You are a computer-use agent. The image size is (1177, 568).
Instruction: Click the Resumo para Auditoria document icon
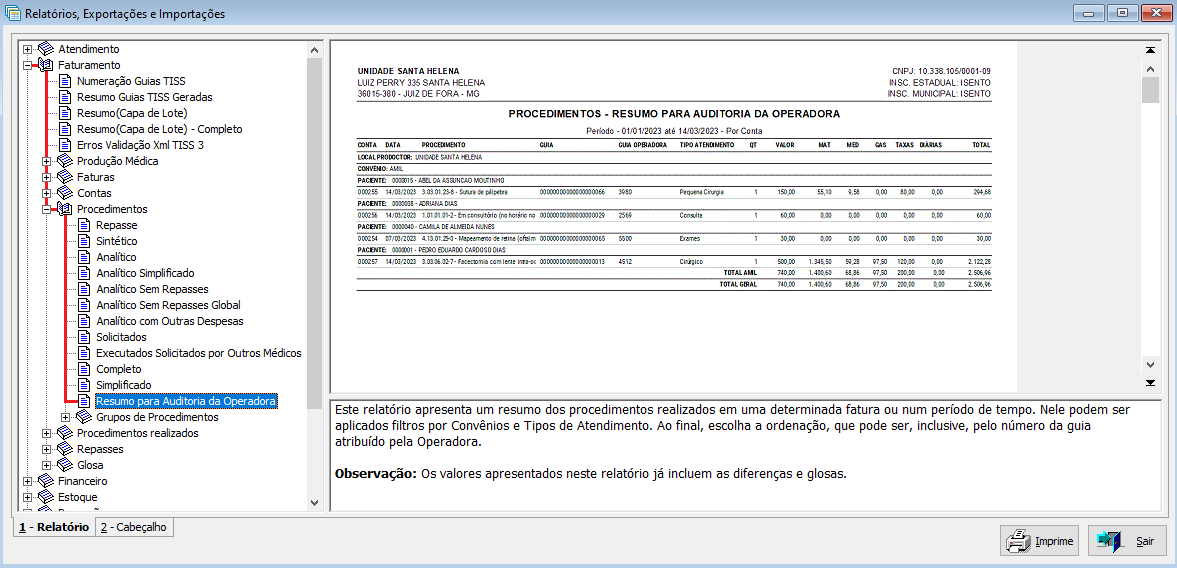coord(85,401)
